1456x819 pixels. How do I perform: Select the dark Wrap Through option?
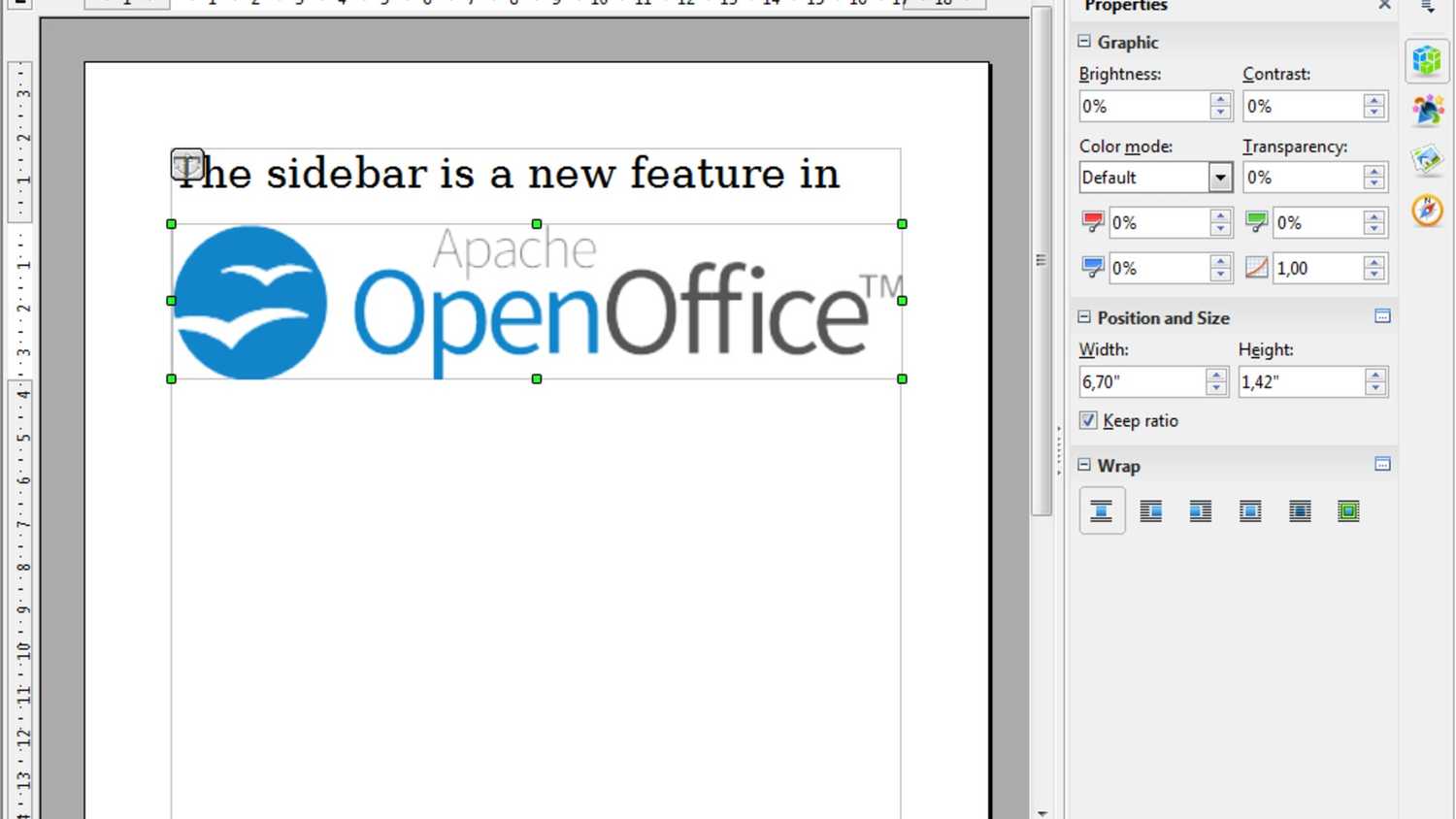pyautogui.click(x=1300, y=511)
